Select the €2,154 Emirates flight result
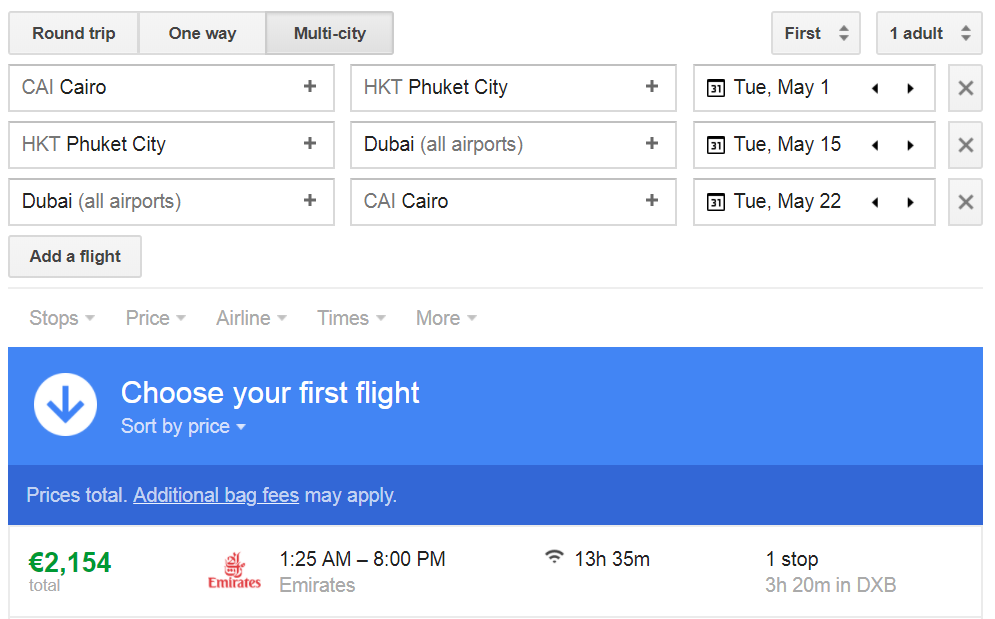This screenshot has width=995, height=619. (496, 571)
